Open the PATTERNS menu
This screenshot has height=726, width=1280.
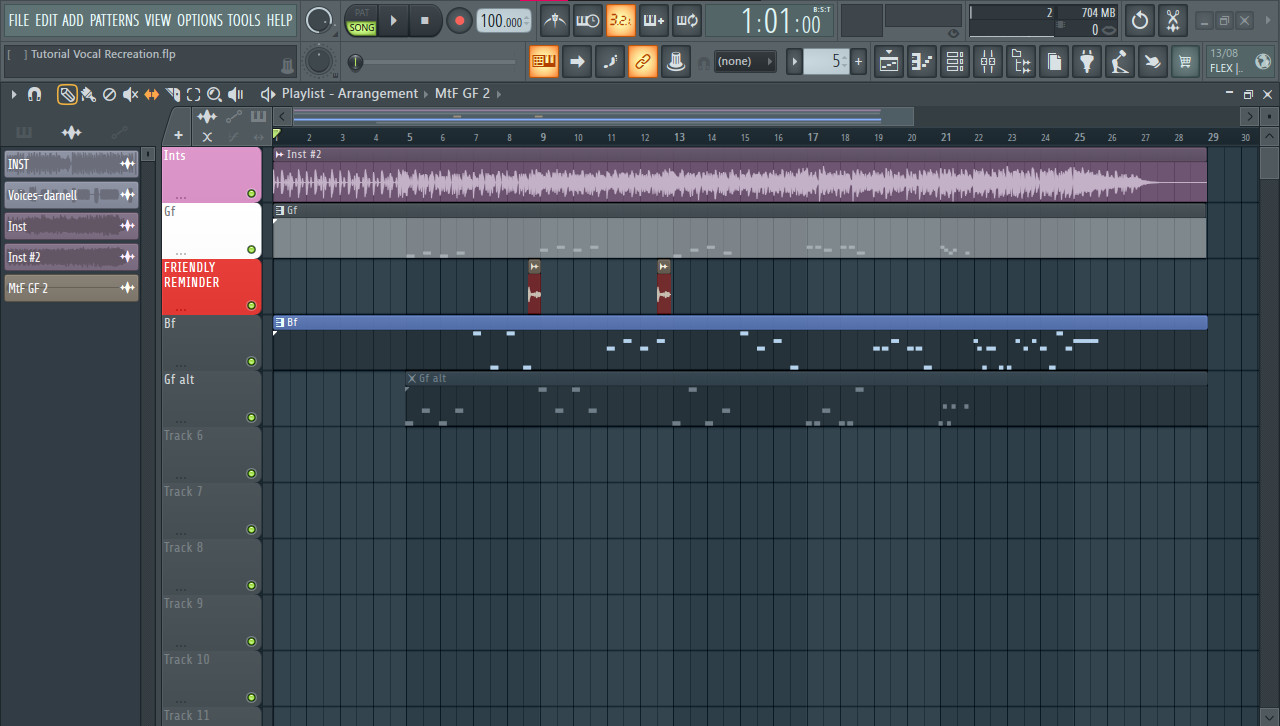point(115,19)
